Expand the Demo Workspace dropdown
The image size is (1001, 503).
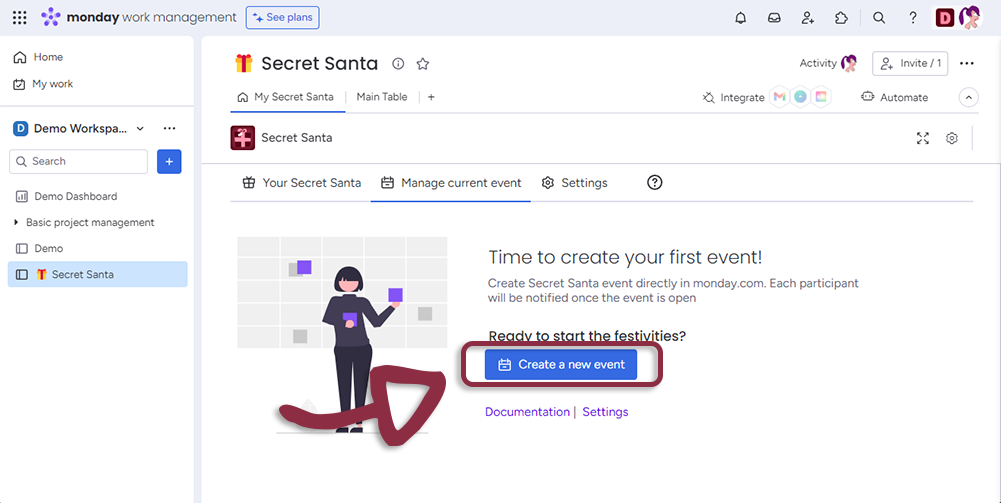140,128
